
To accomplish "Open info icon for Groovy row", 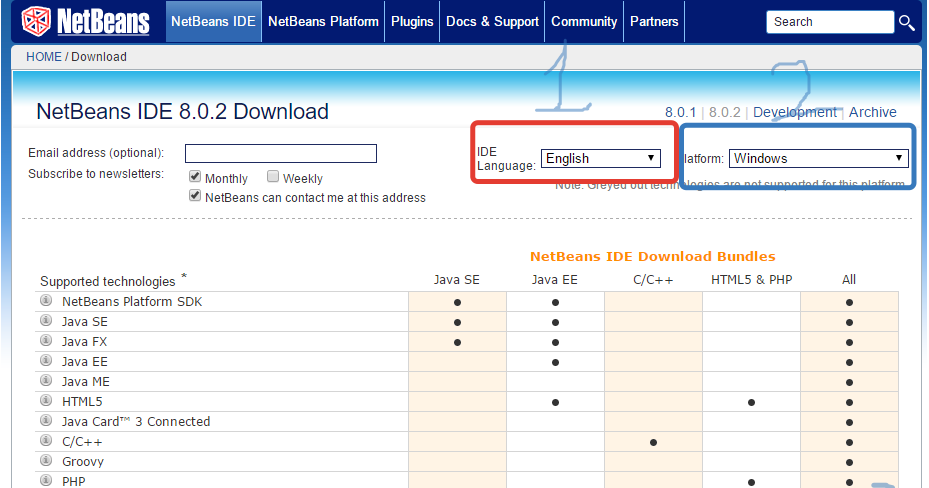I will tap(46, 460).
